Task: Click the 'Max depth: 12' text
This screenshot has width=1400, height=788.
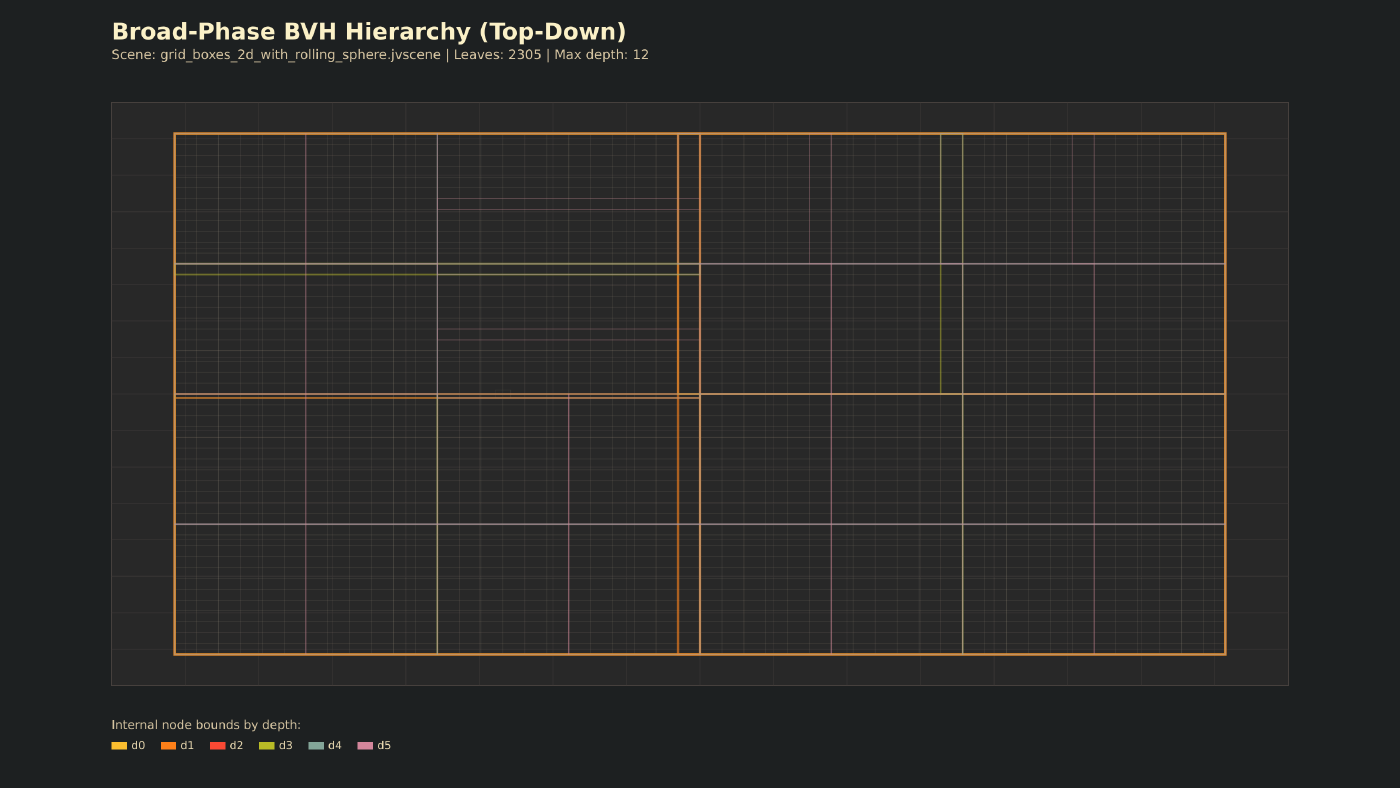Action: click(602, 55)
